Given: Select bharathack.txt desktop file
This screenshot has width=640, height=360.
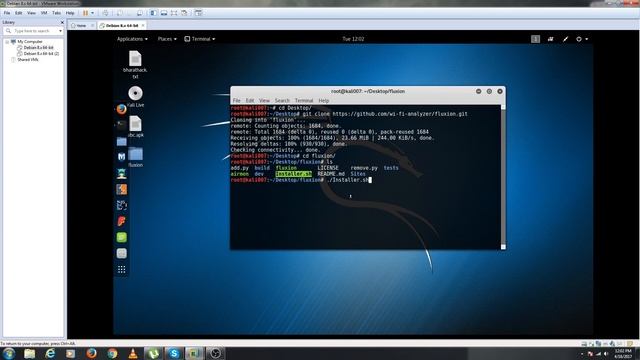Looking at the screenshot, I should pyautogui.click(x=135, y=64).
